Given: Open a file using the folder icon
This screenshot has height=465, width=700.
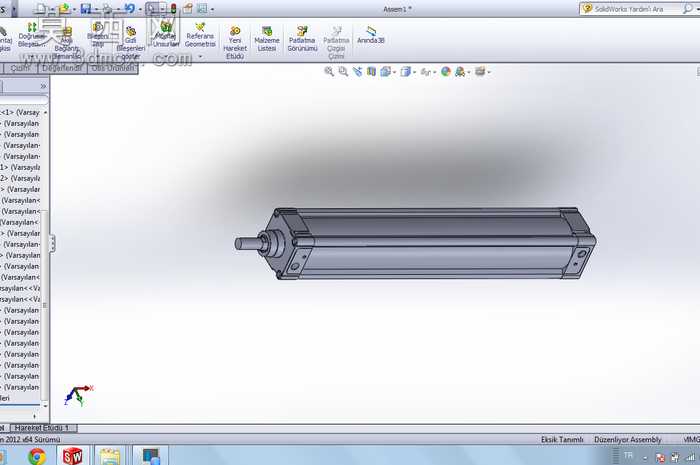Looking at the screenshot, I should click(64, 8).
